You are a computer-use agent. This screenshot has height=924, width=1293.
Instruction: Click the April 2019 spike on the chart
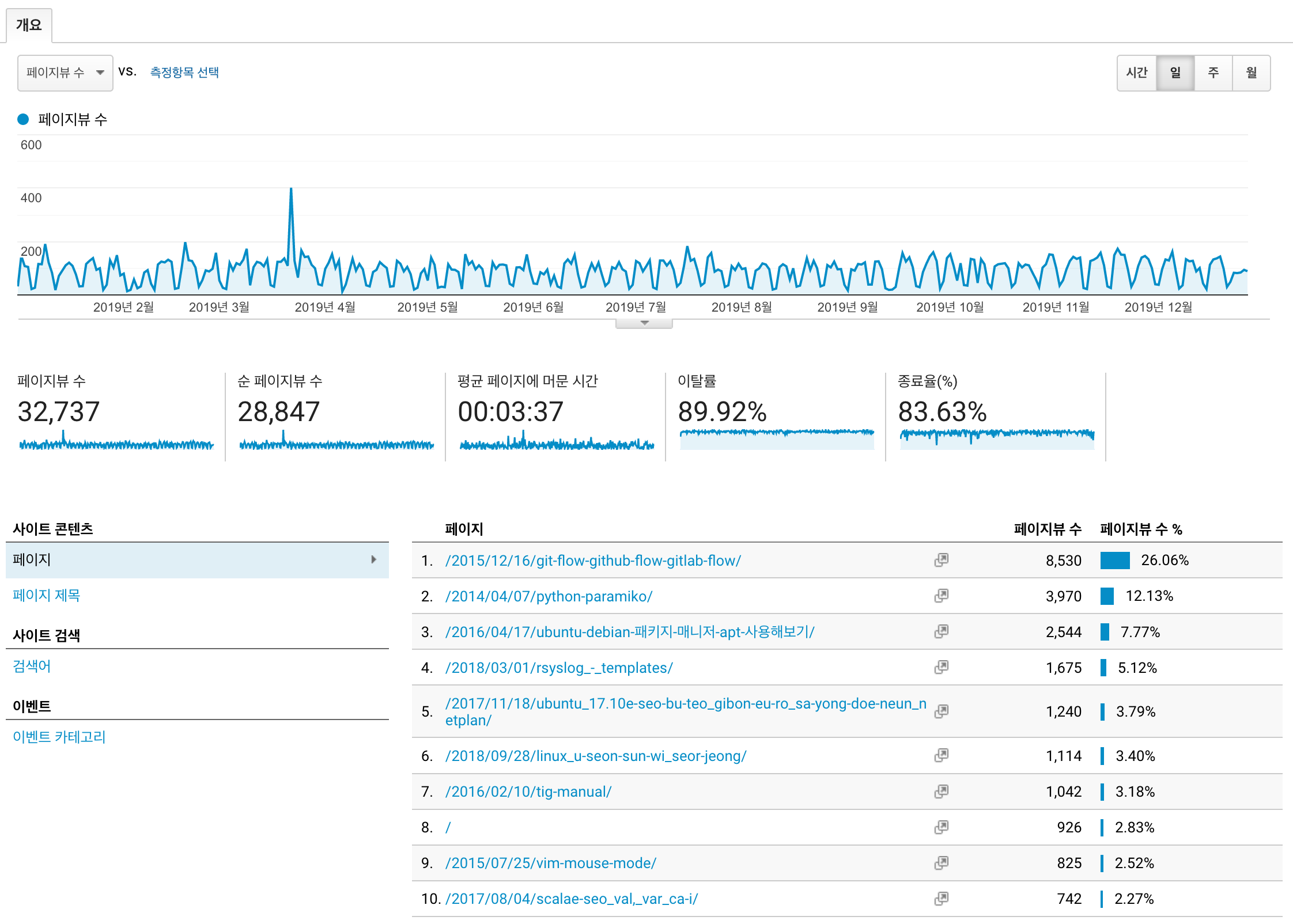[291, 190]
